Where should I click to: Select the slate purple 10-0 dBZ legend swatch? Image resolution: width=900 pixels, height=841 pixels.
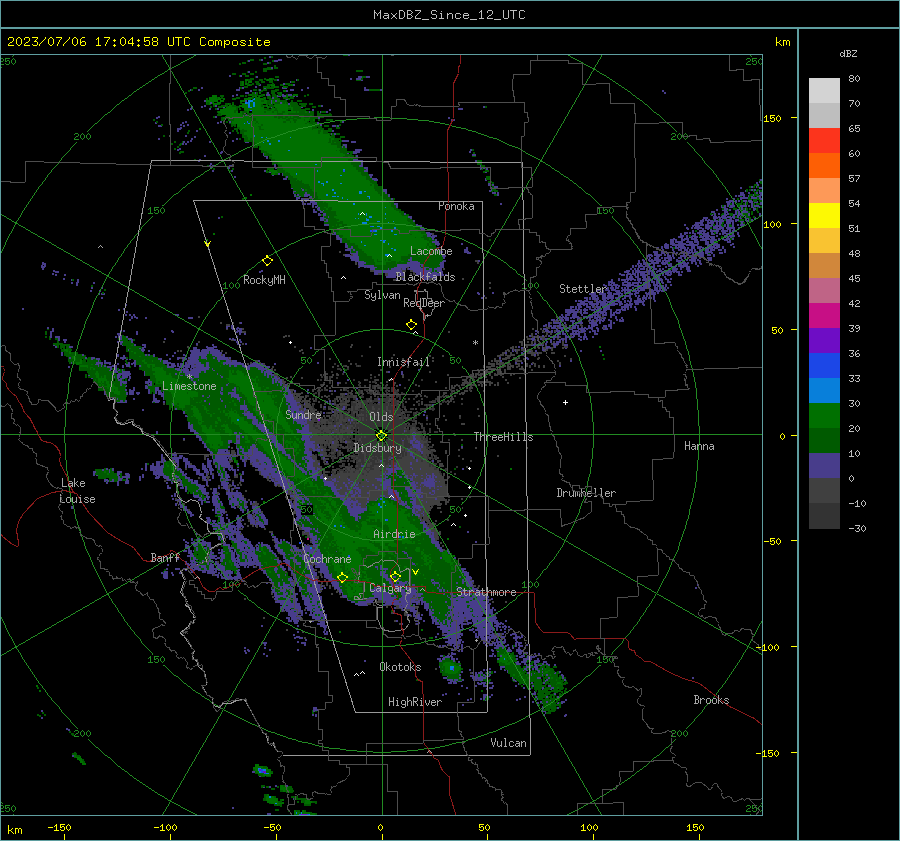click(824, 466)
